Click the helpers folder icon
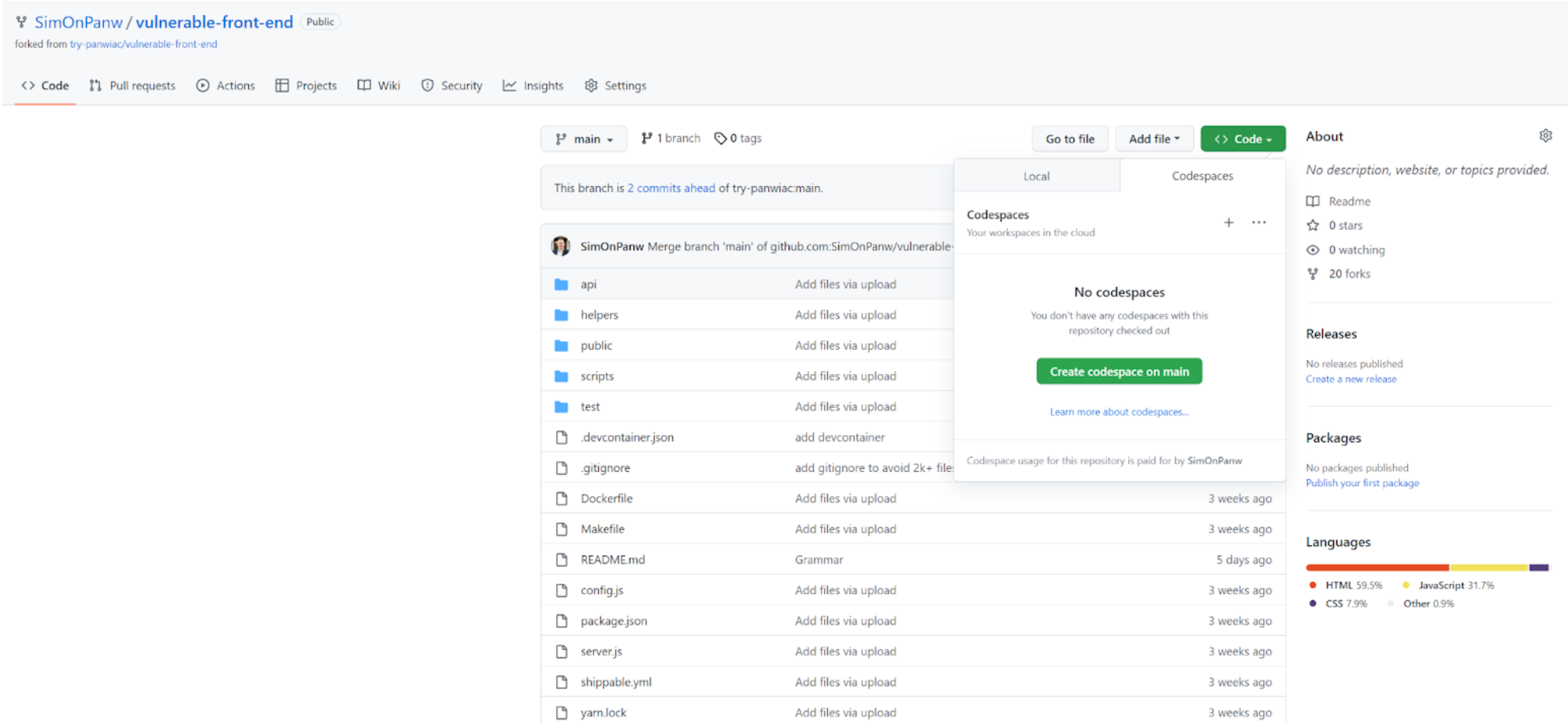1568x724 pixels. coord(561,315)
